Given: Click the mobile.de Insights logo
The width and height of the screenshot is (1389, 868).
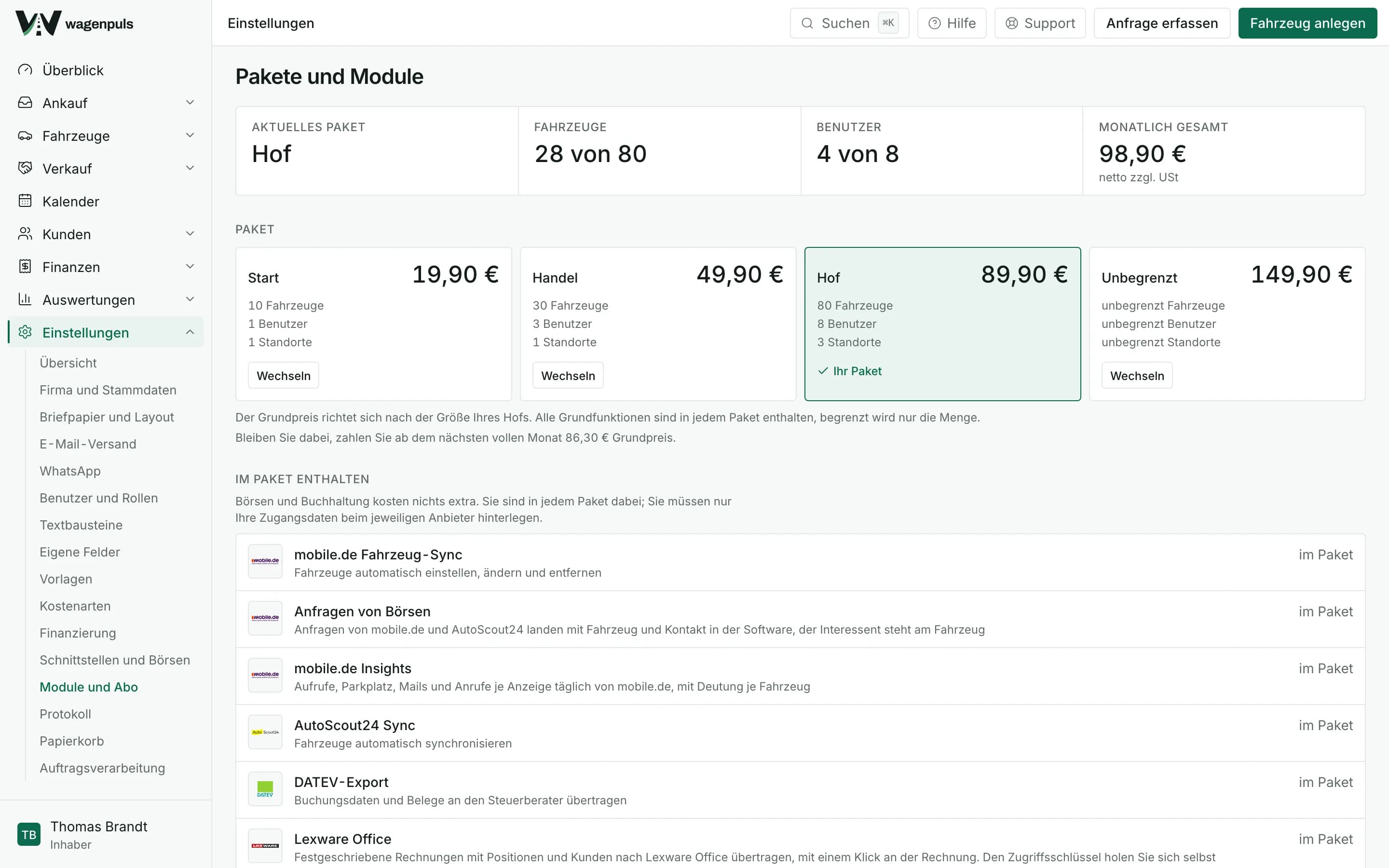Looking at the screenshot, I should [x=265, y=675].
